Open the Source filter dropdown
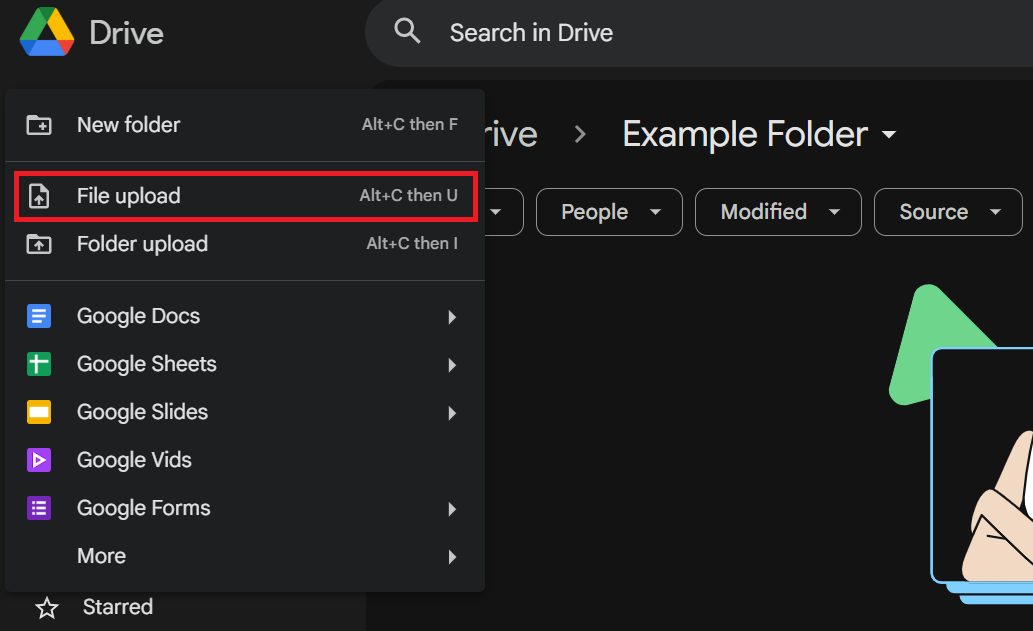This screenshot has width=1033, height=631. point(948,212)
